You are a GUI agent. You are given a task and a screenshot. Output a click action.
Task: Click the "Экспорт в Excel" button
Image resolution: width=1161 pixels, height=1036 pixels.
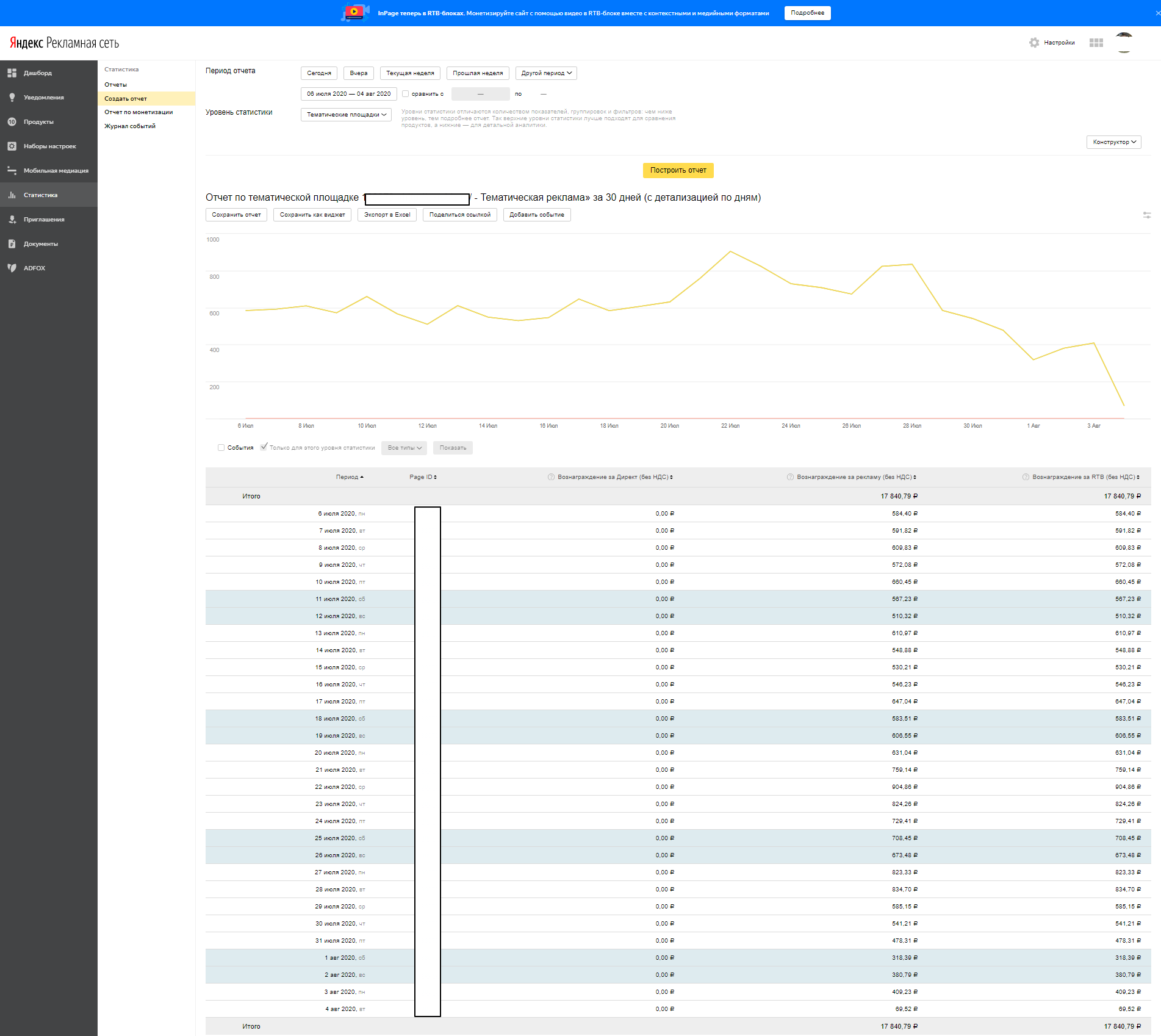coord(387,215)
